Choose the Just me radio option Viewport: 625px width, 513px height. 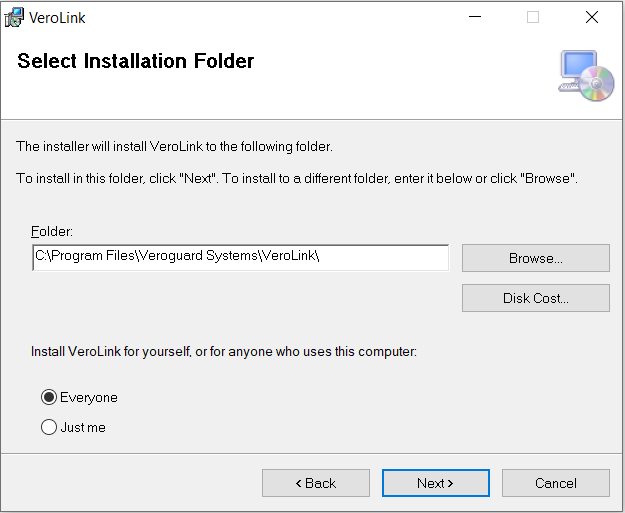[49, 428]
